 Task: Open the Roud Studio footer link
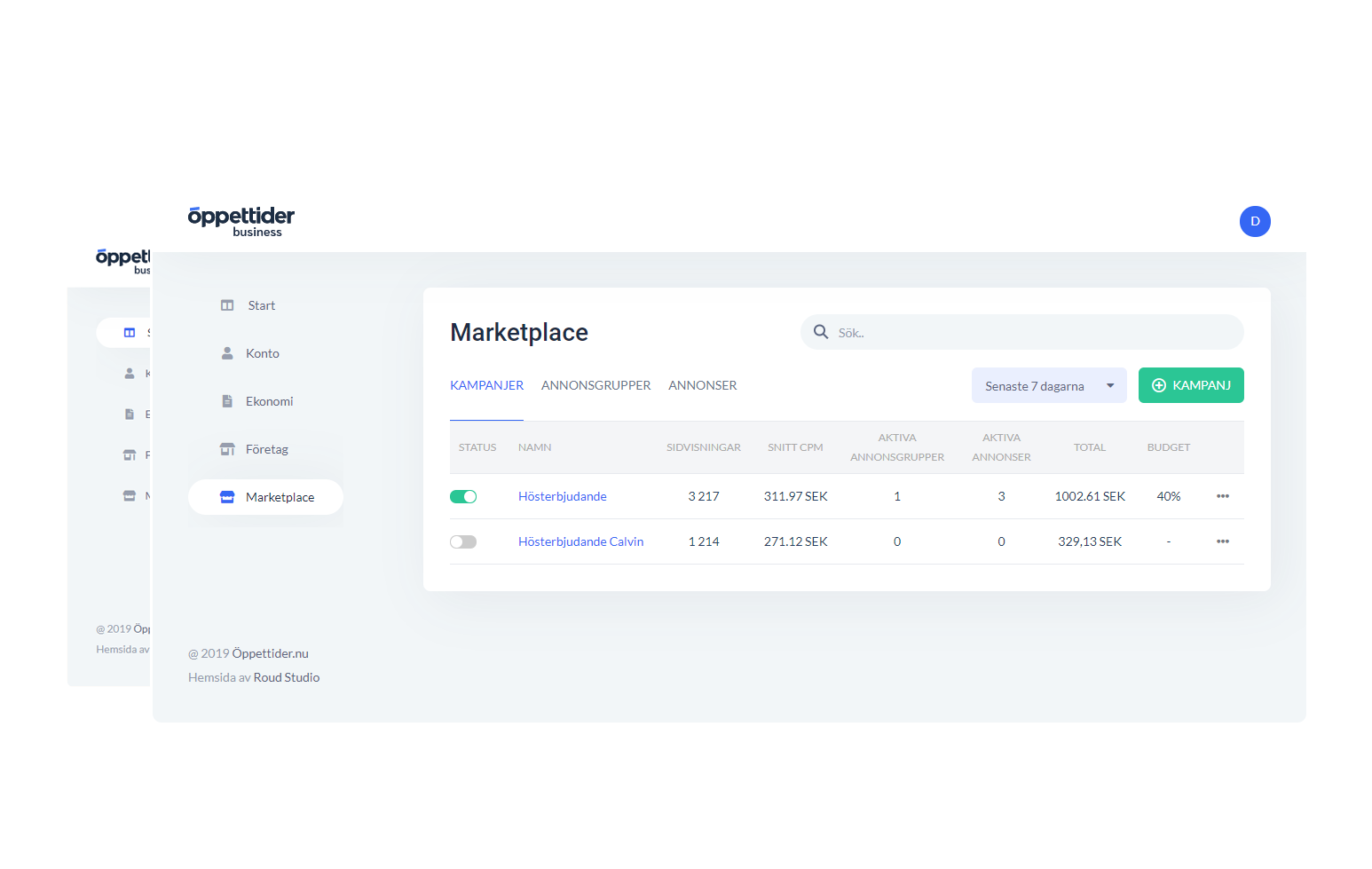click(286, 677)
